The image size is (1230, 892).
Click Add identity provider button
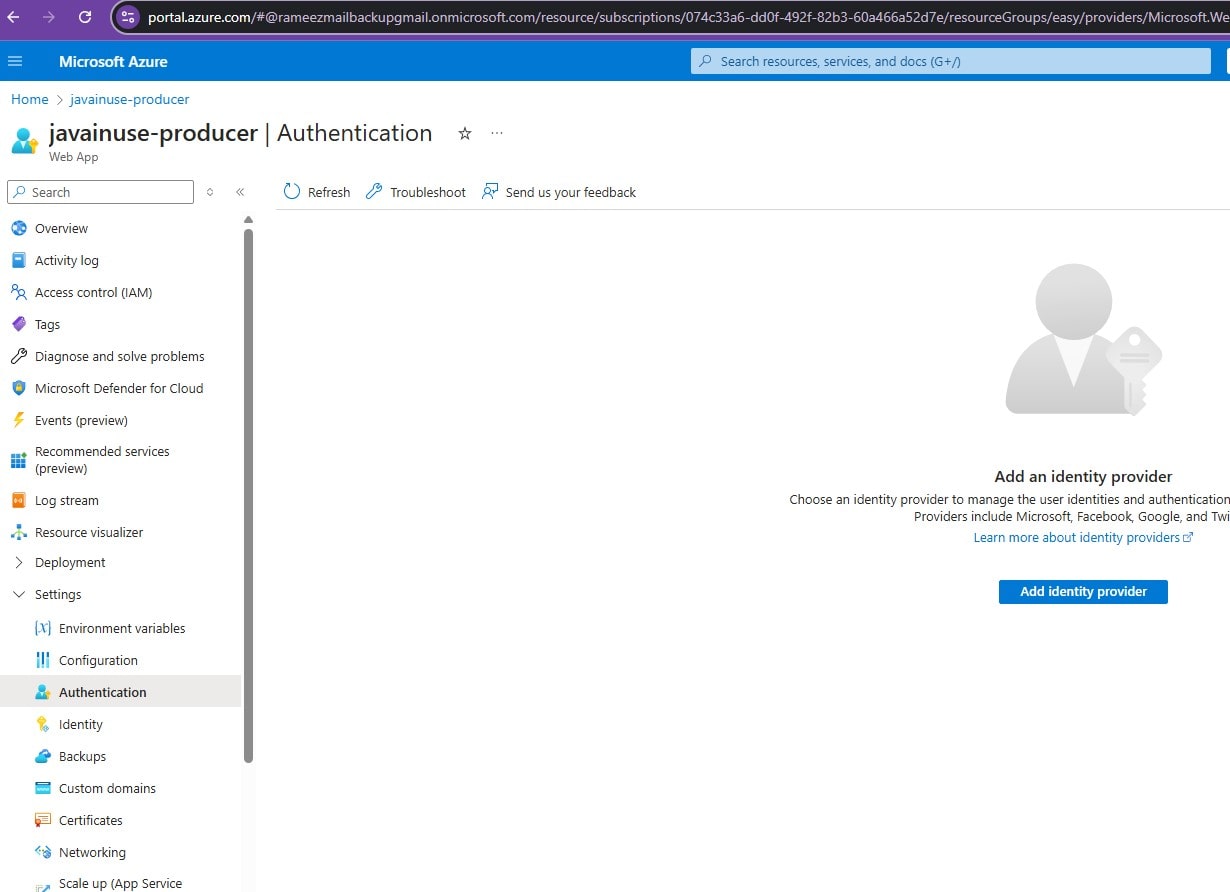coord(1083,591)
